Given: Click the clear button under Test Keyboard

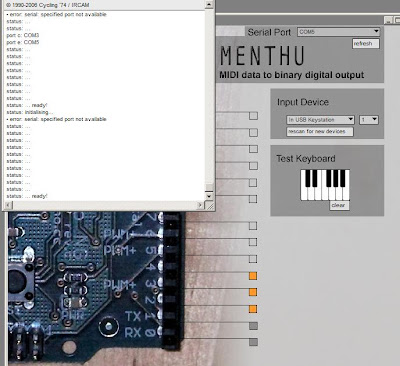Looking at the screenshot, I should click(x=339, y=205).
